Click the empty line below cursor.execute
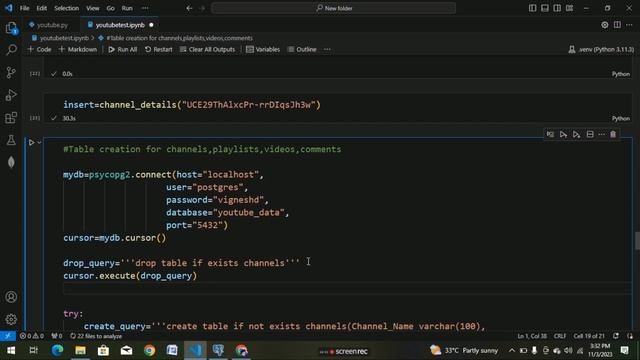Viewport: 640px width, 360px height. [347, 289]
